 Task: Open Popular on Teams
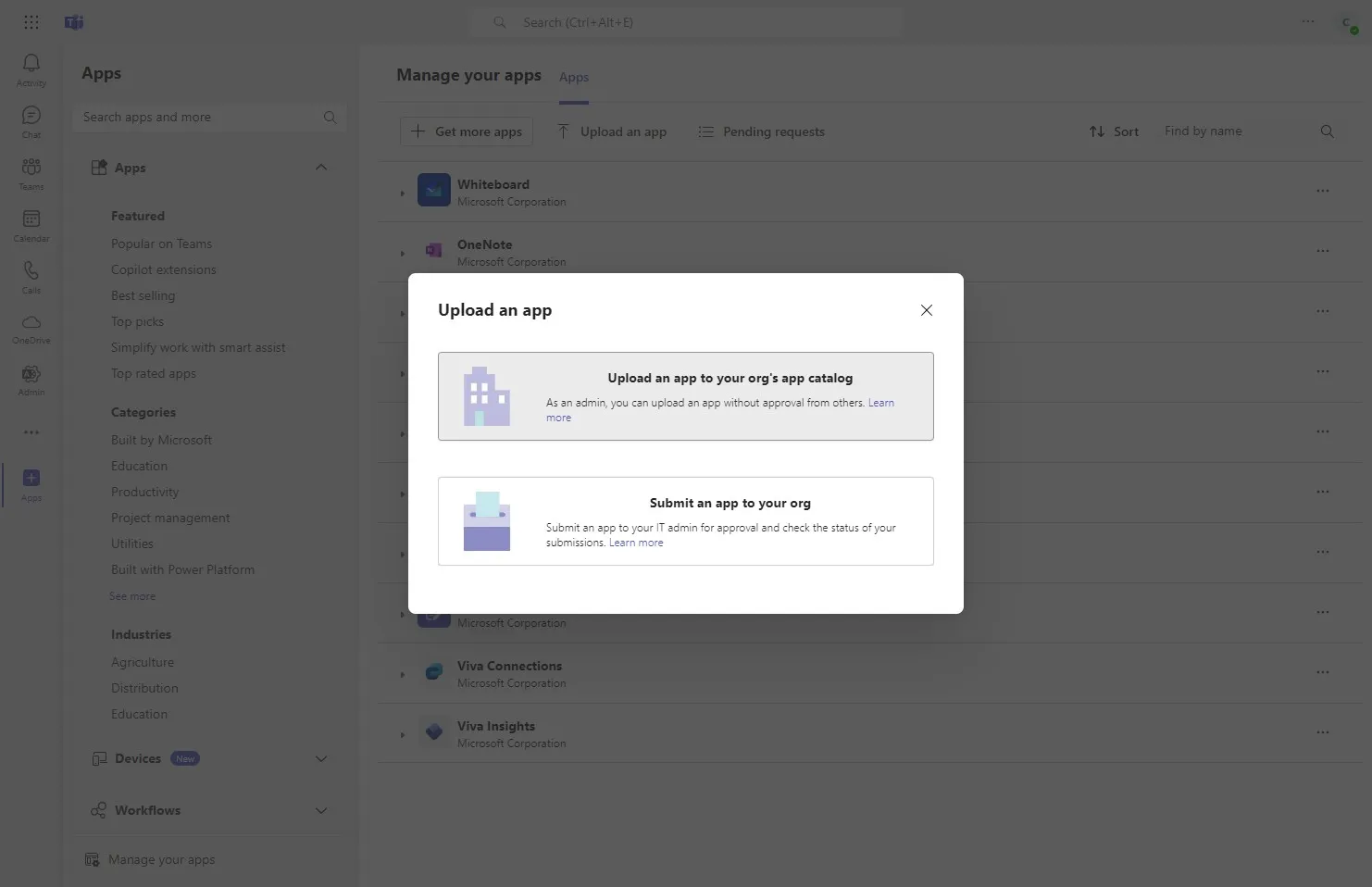[x=161, y=244]
